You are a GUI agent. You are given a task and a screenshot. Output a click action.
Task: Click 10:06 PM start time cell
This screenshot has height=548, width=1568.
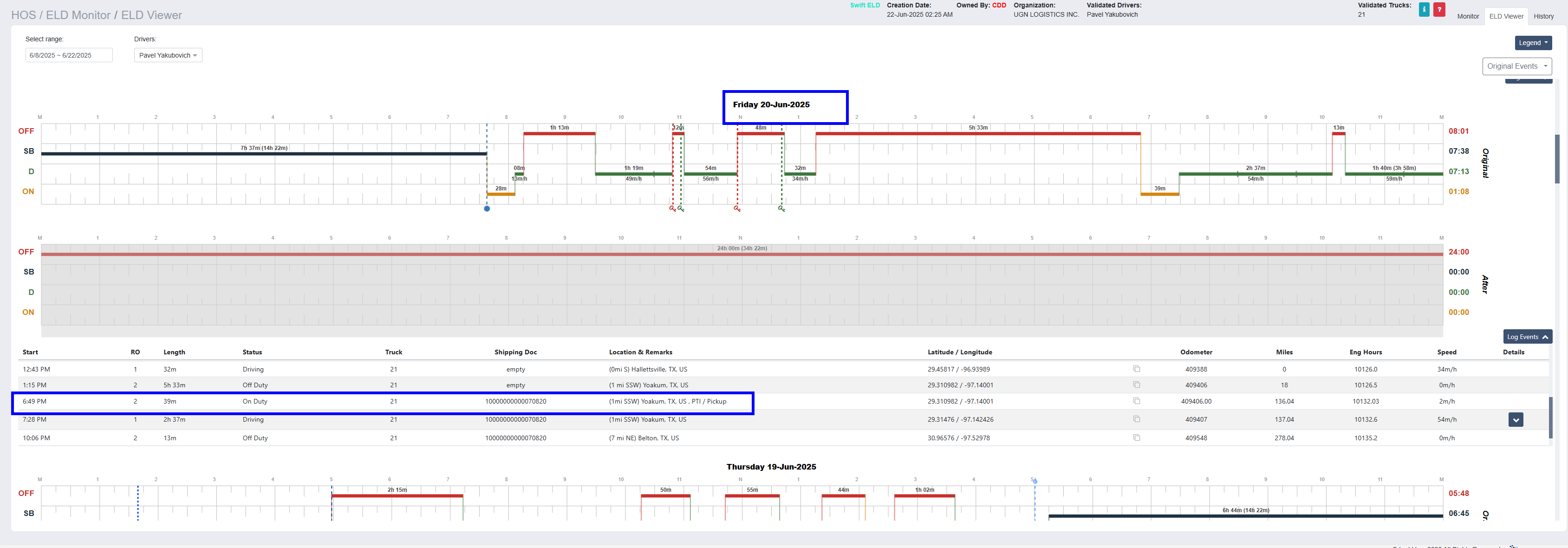pyautogui.click(x=37, y=438)
